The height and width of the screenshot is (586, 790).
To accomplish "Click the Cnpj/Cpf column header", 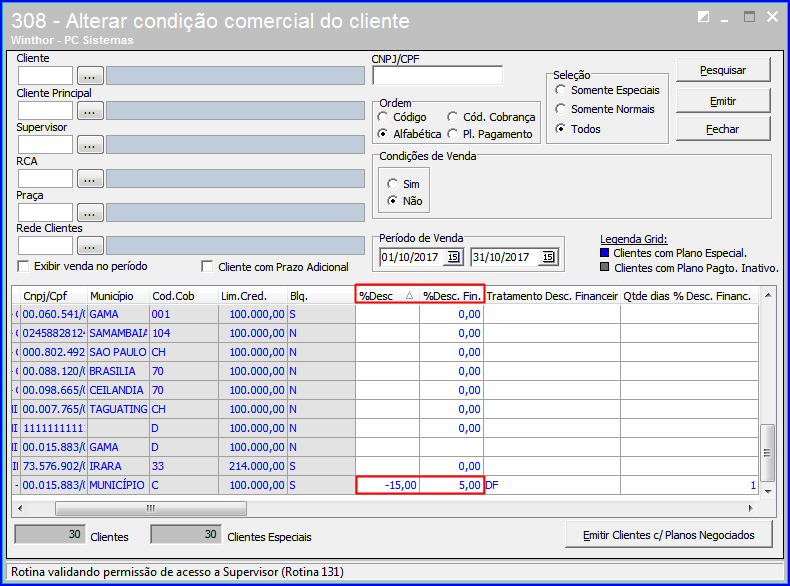I will (54, 296).
